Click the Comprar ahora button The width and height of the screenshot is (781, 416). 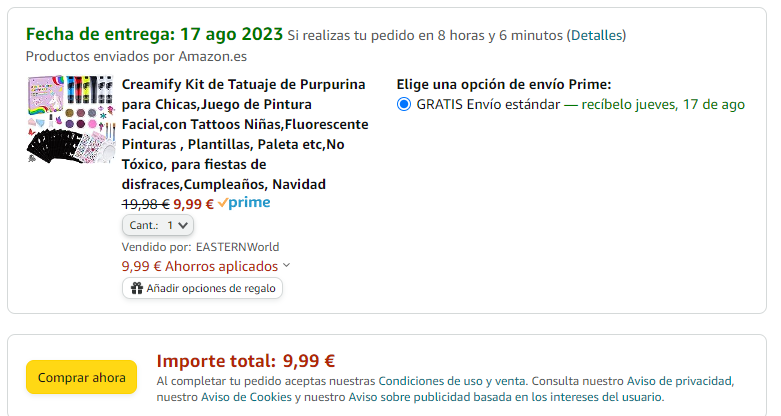tap(82, 378)
